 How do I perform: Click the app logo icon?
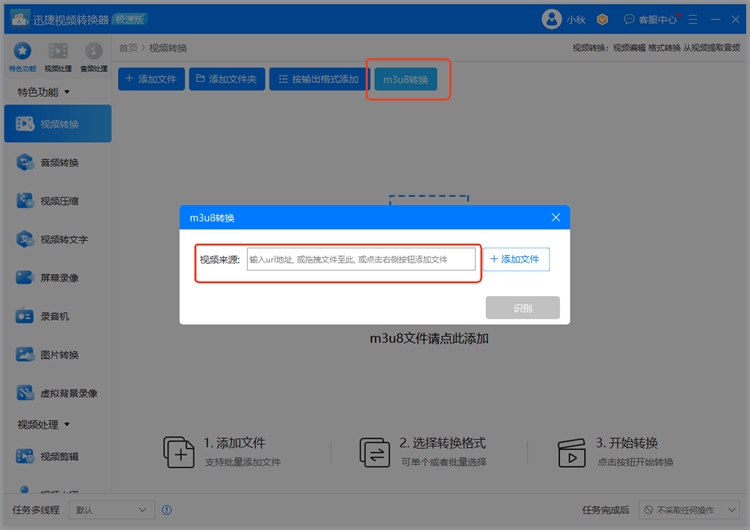click(20, 19)
